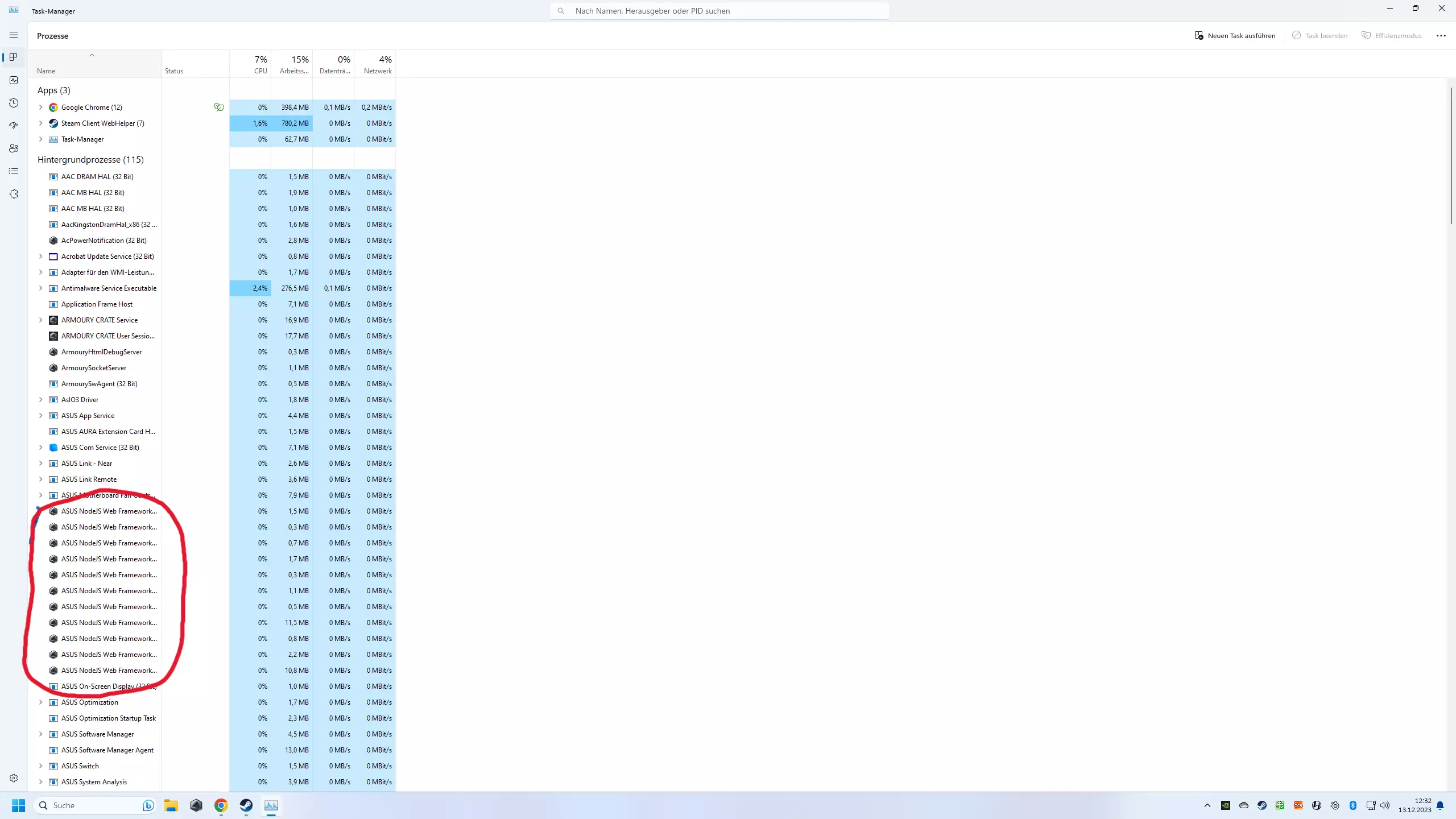Expand the AsIO3 Driver entry

tap(40, 400)
